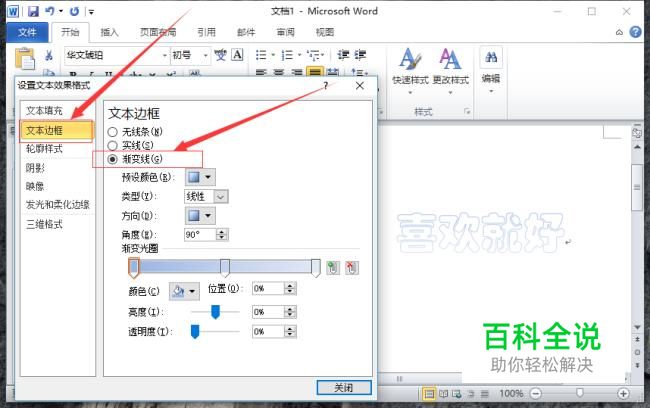This screenshot has height=408, width=650.
Task: Expand the Styles (样式) group dialog launcher
Action: (x=467, y=111)
